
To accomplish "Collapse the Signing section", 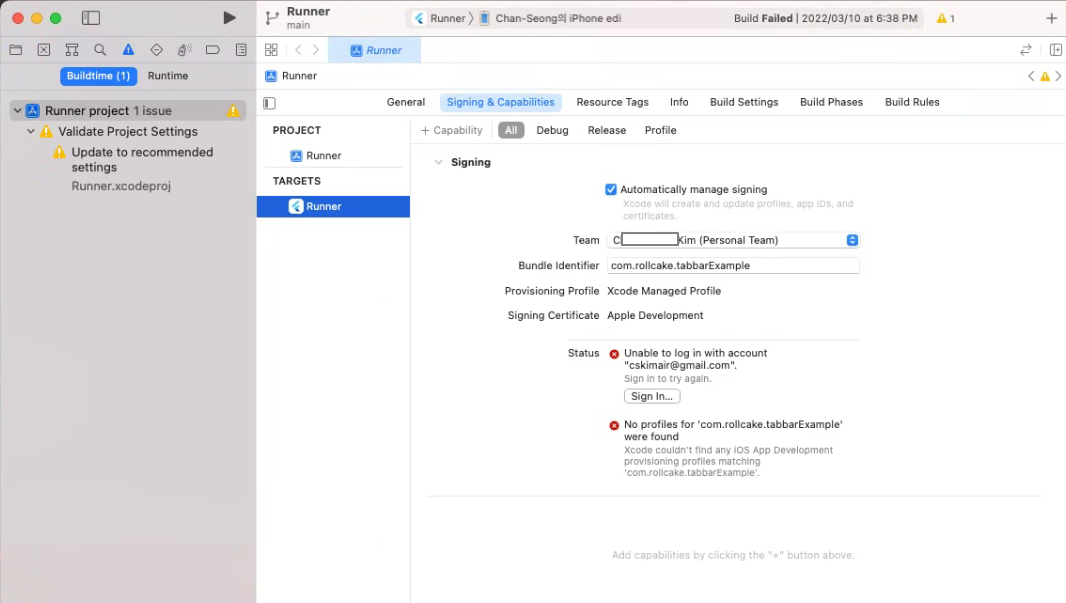I will 439,162.
